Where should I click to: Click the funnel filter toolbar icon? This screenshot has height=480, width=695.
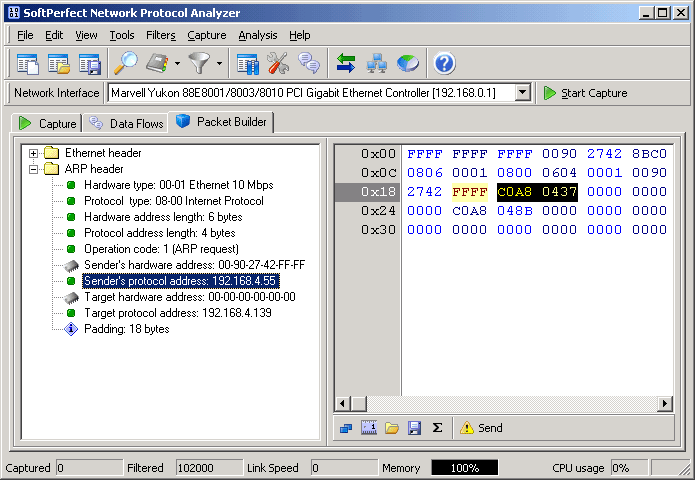(x=199, y=63)
